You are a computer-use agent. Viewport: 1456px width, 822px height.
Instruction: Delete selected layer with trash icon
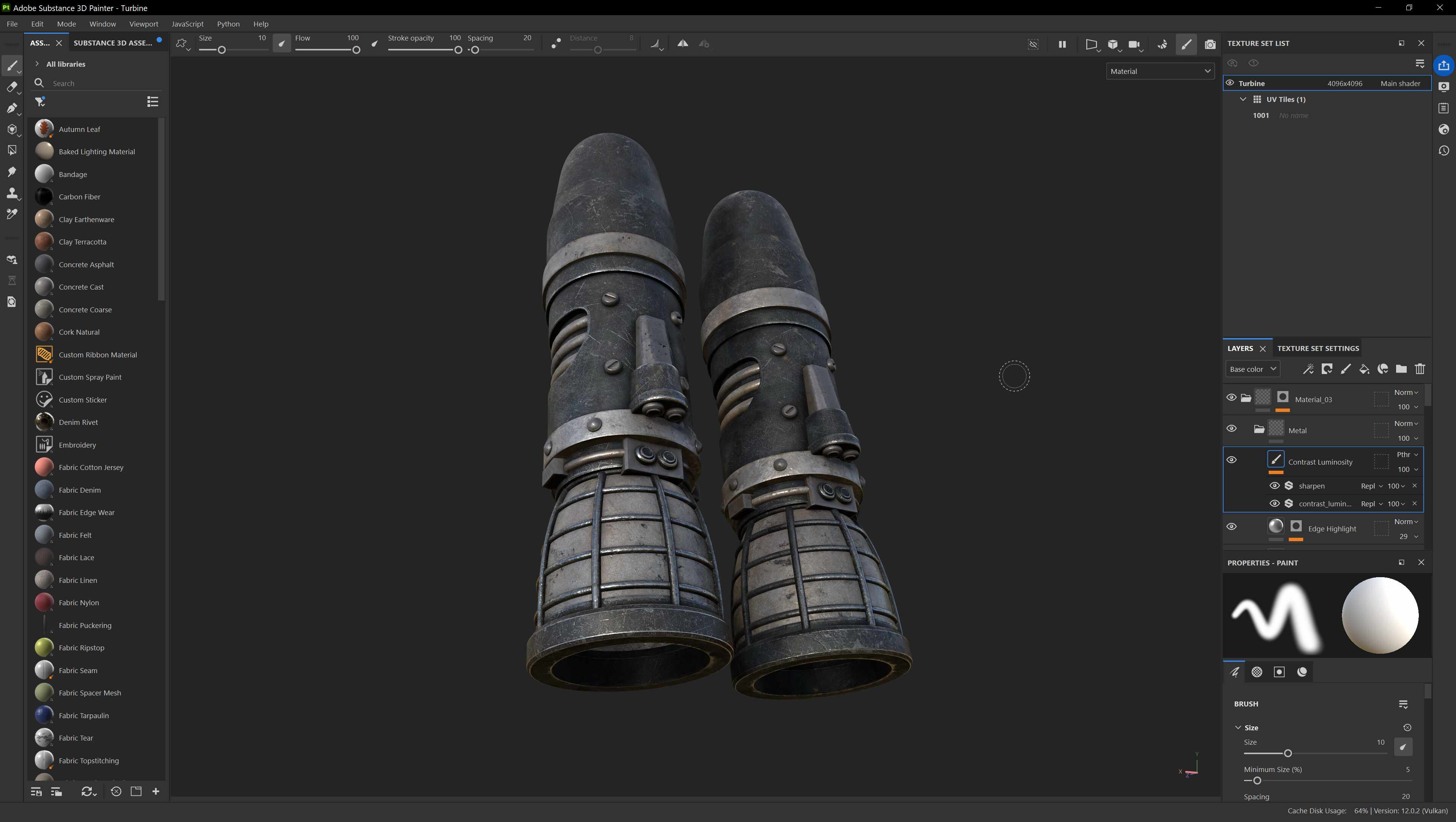pyautogui.click(x=1420, y=370)
